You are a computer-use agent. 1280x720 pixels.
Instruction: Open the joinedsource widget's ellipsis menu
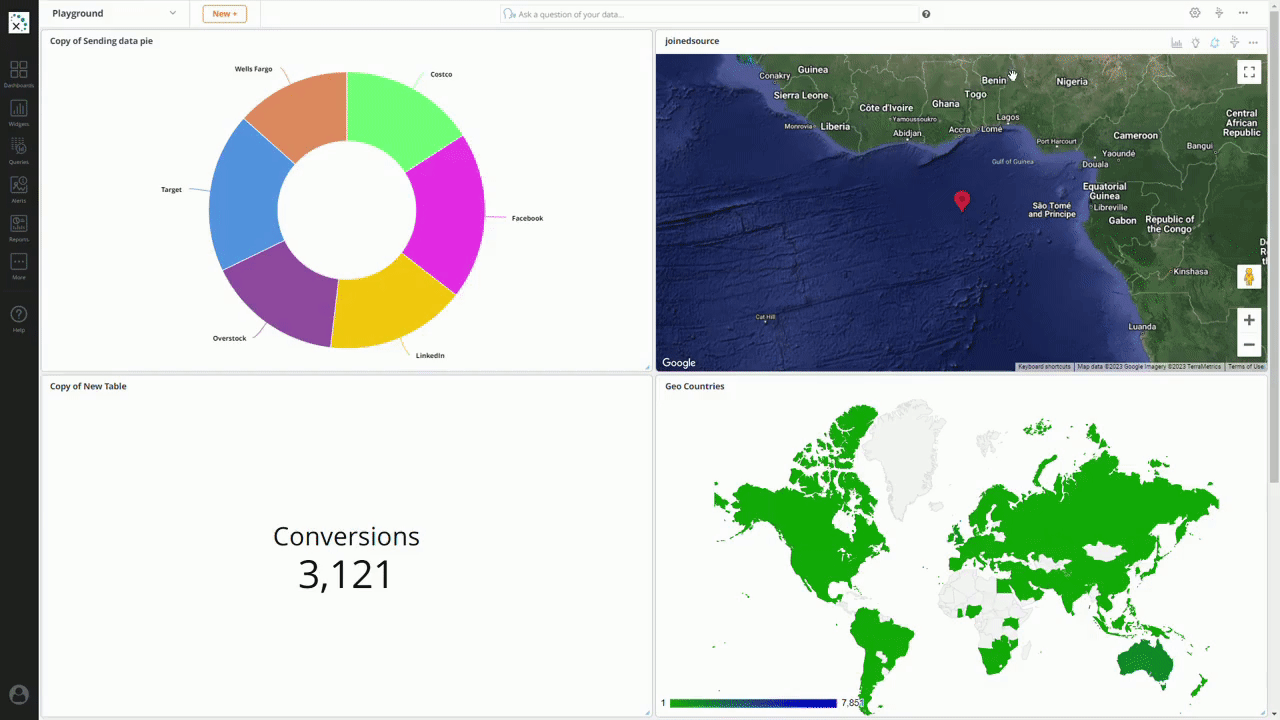tap(1252, 42)
